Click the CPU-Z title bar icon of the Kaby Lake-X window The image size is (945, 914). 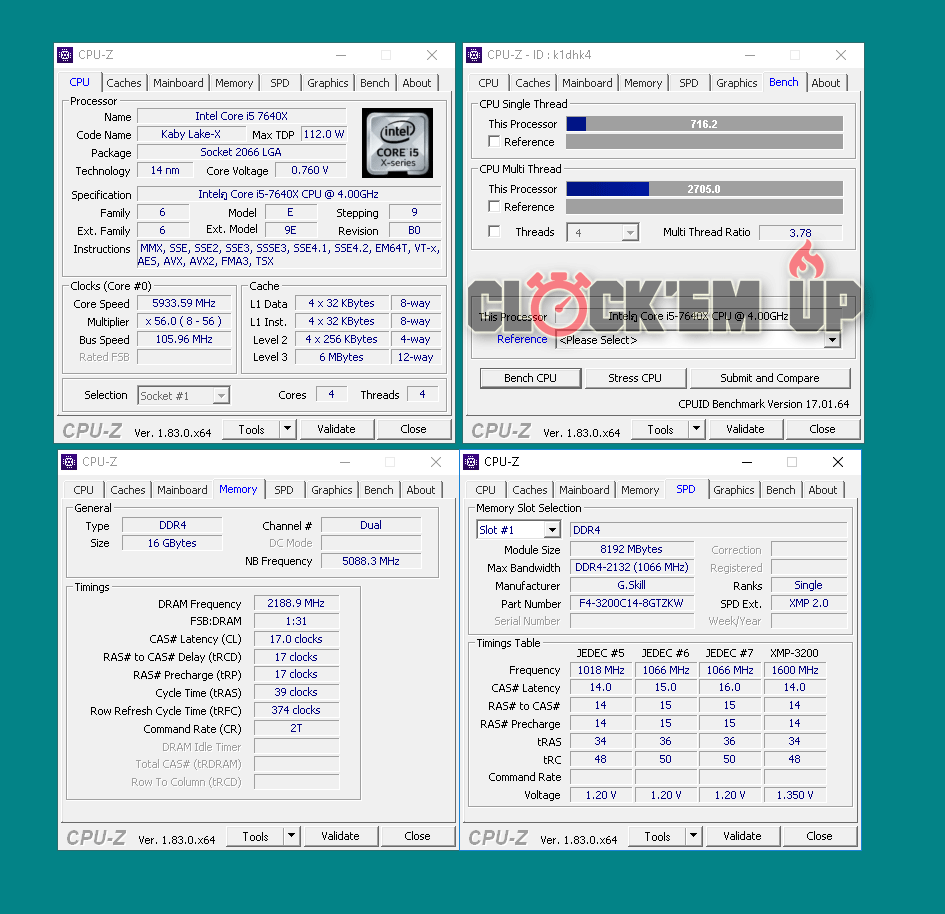point(65,55)
